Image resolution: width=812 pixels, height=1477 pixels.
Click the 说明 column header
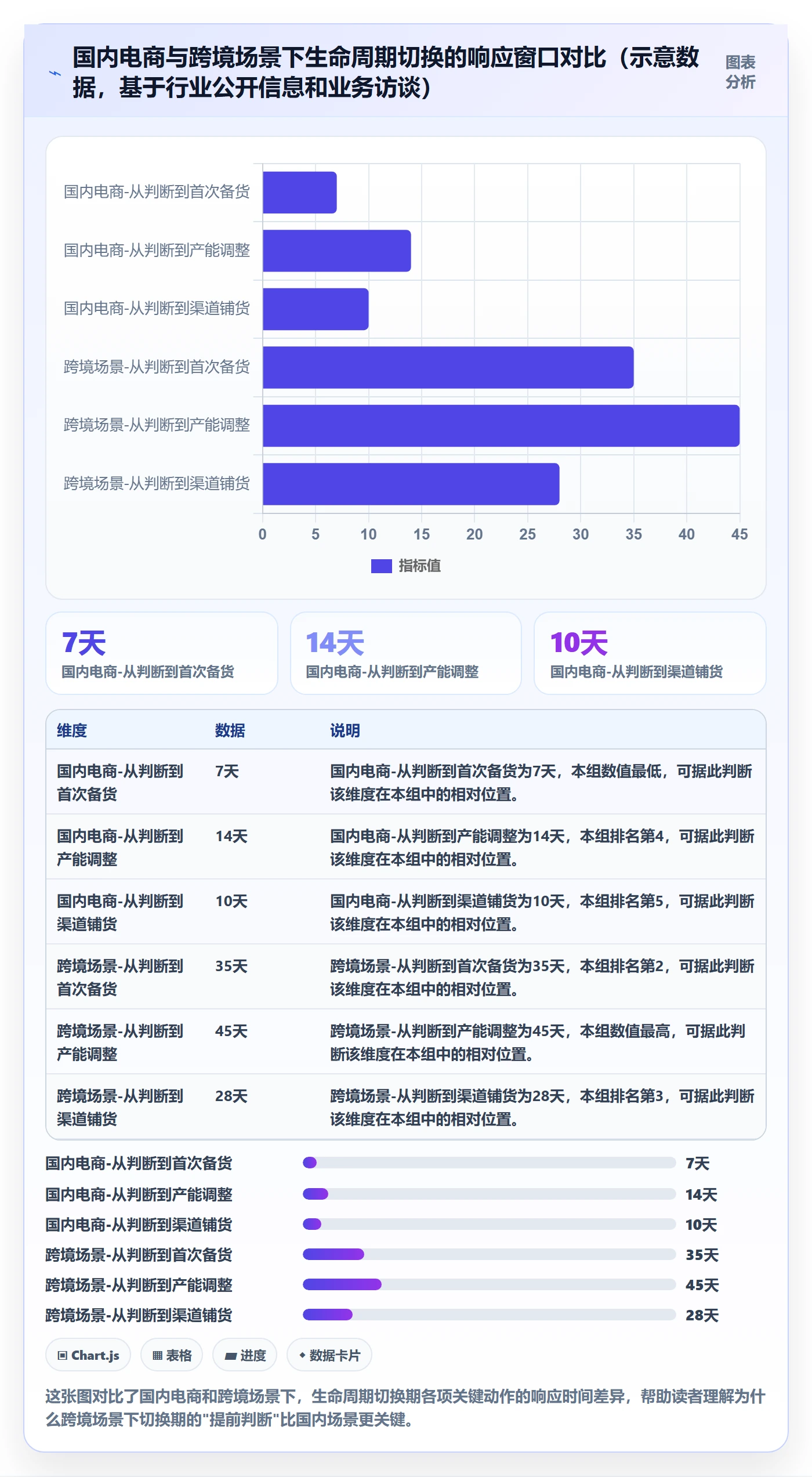(x=345, y=730)
